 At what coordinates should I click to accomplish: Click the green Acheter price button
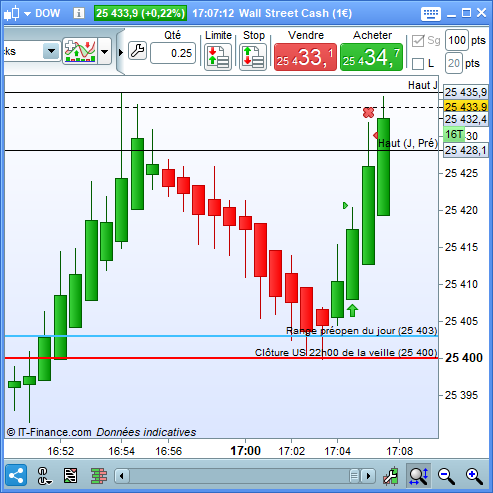pos(371,57)
